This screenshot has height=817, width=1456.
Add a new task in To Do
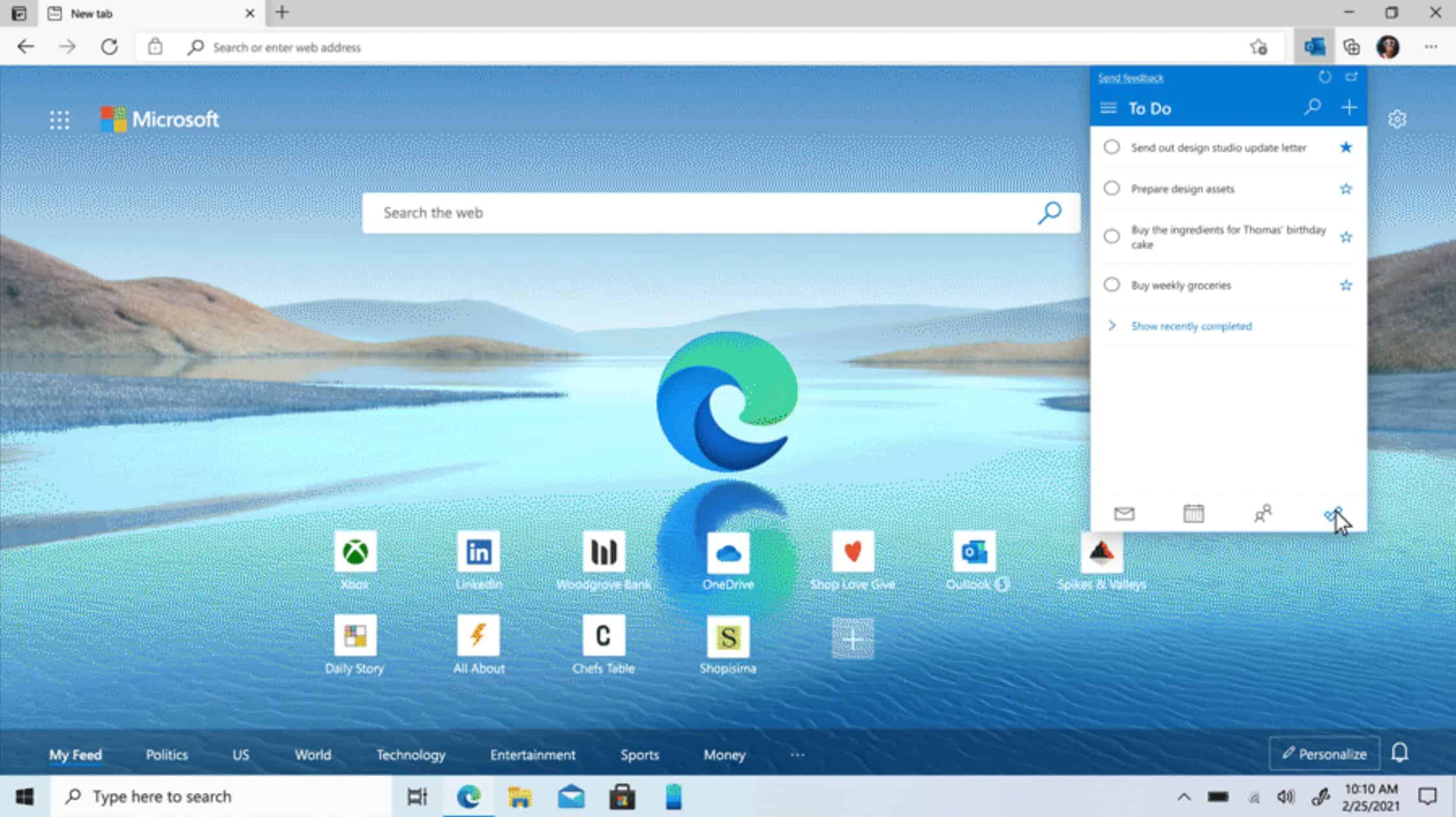[x=1348, y=108]
